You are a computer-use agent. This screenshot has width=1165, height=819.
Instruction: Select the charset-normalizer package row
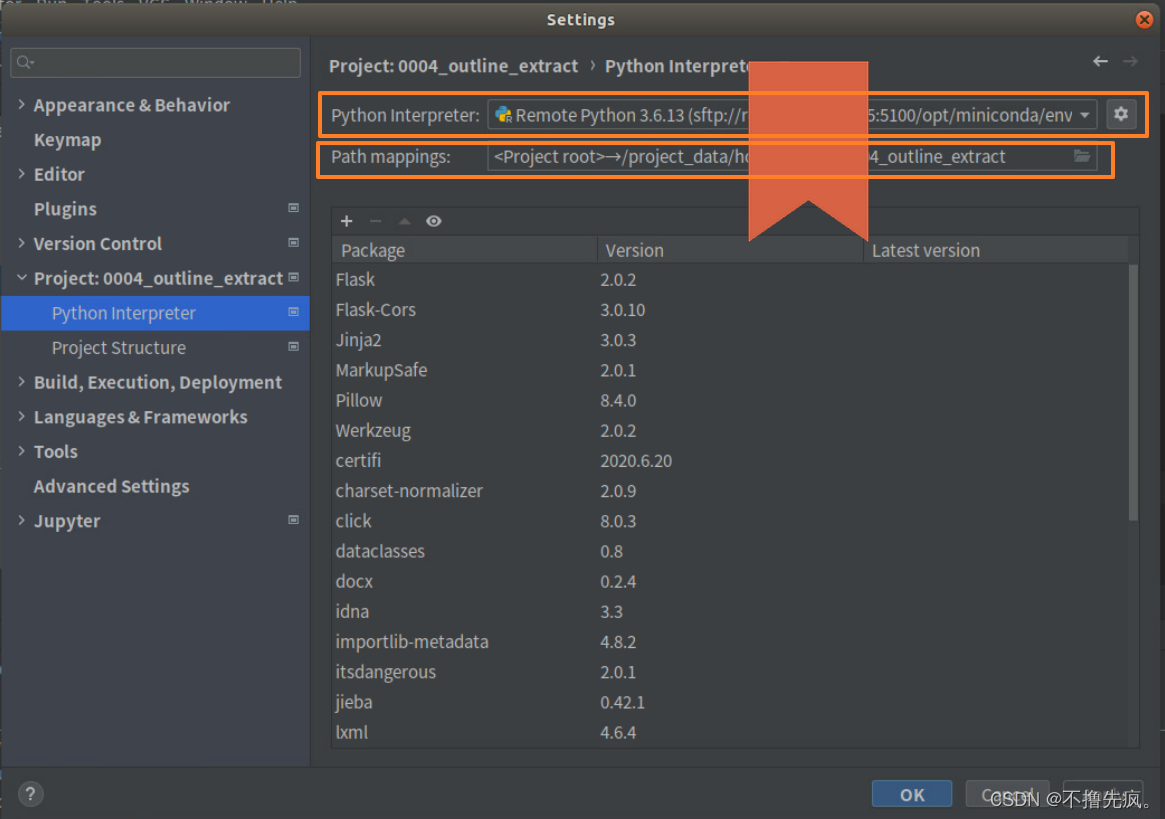point(730,491)
